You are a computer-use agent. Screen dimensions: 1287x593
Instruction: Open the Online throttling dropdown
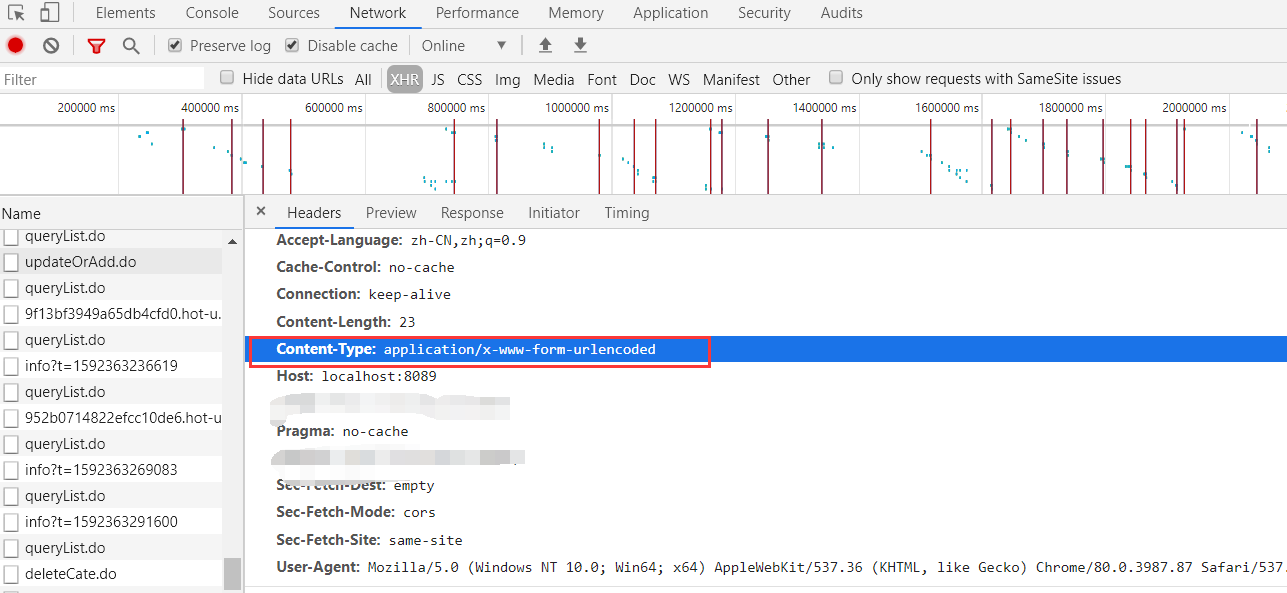[465, 45]
